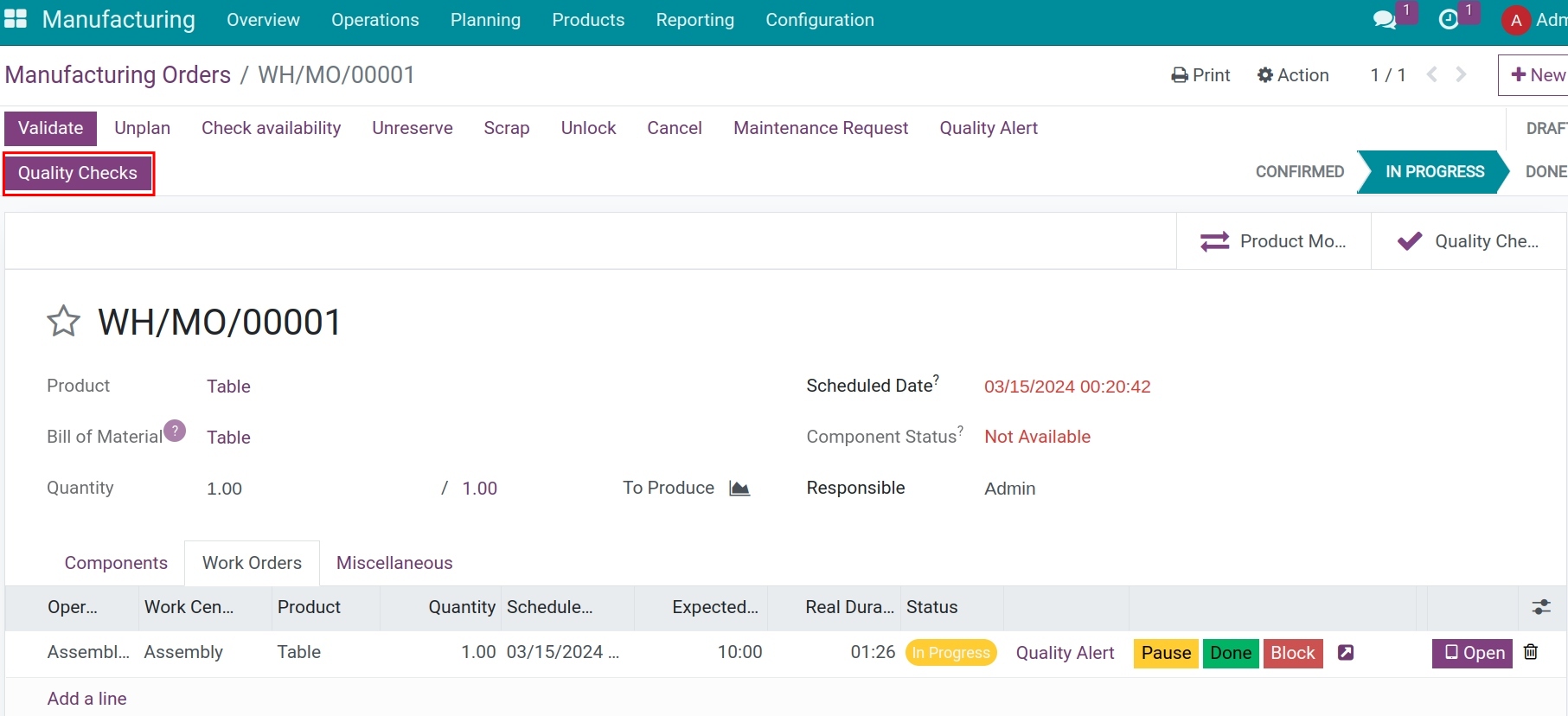Open the Action gear menu
This screenshot has width=1568, height=716.
(x=1293, y=75)
